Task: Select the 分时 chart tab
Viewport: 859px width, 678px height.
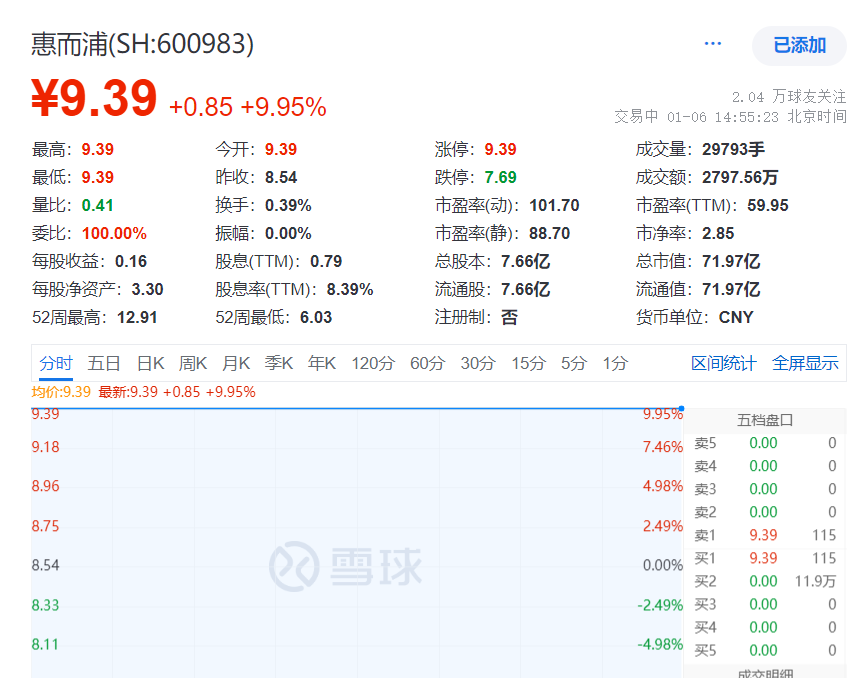Action: coord(55,363)
